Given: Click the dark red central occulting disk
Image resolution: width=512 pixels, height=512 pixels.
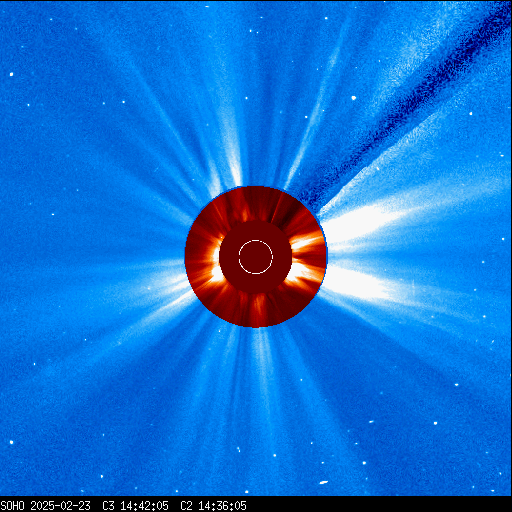Looking at the screenshot, I should point(256,257).
